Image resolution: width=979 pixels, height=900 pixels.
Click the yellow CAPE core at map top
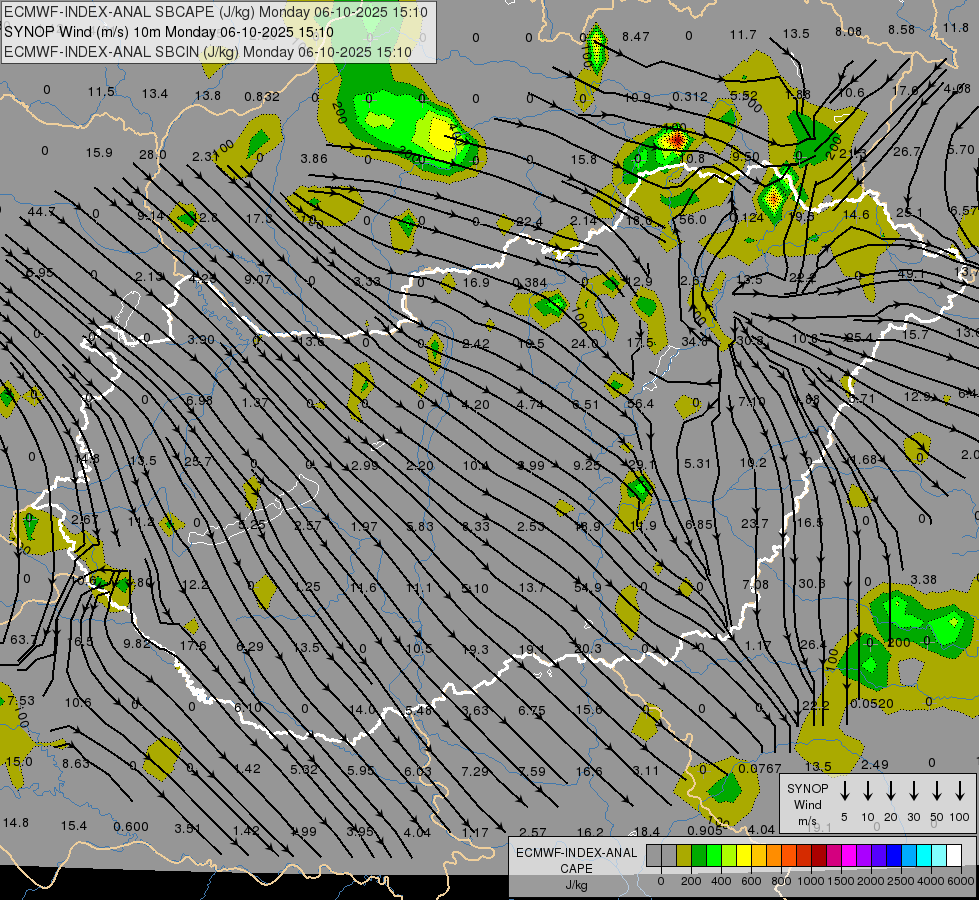click(440, 133)
